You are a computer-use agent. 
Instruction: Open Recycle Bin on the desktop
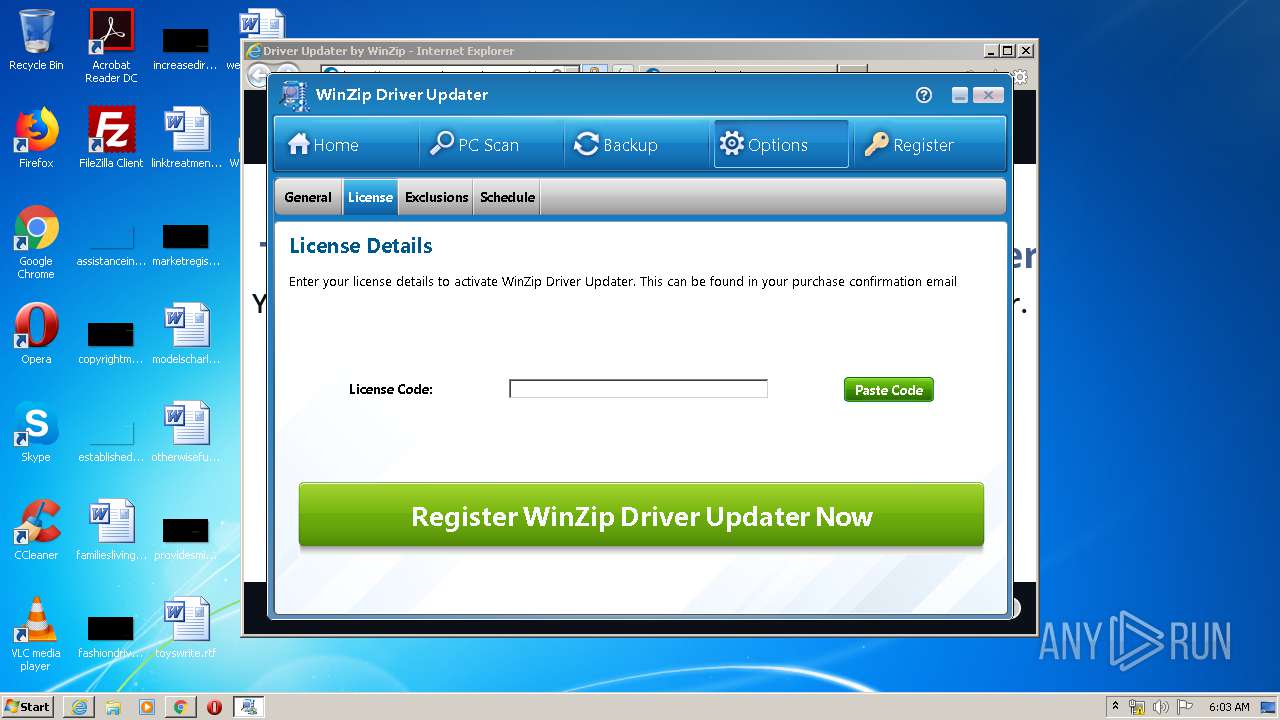point(36,41)
